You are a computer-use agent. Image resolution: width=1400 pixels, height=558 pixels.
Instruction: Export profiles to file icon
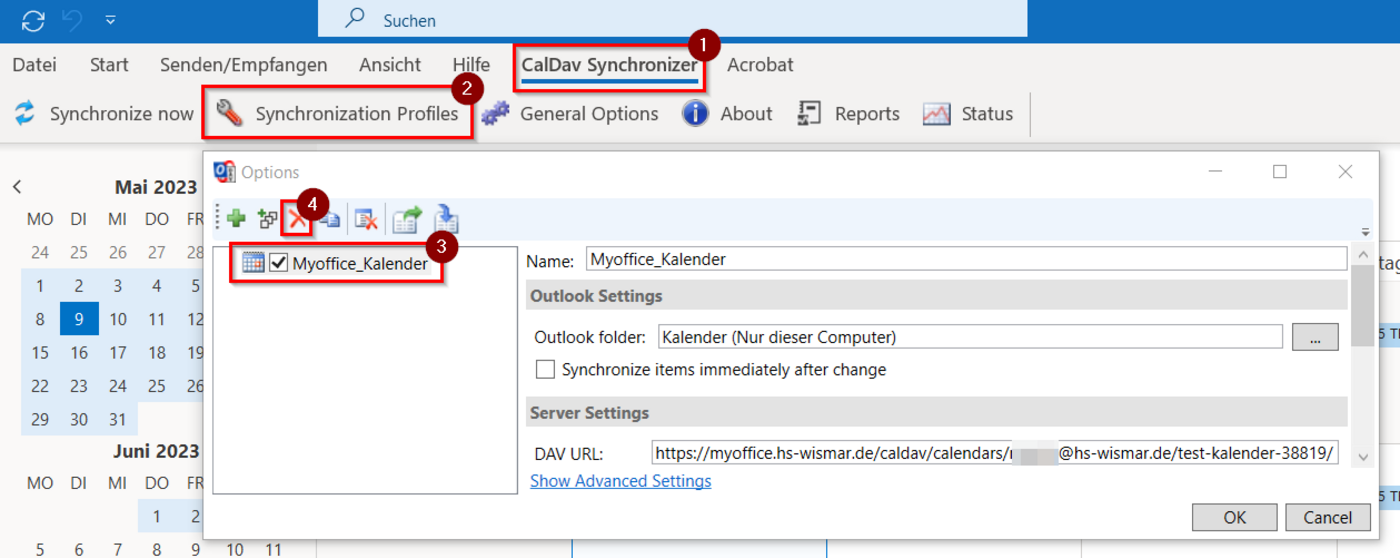click(407, 218)
